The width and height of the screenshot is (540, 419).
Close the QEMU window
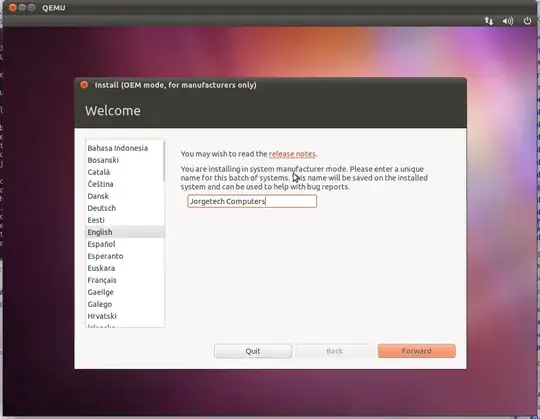coord(12,8)
